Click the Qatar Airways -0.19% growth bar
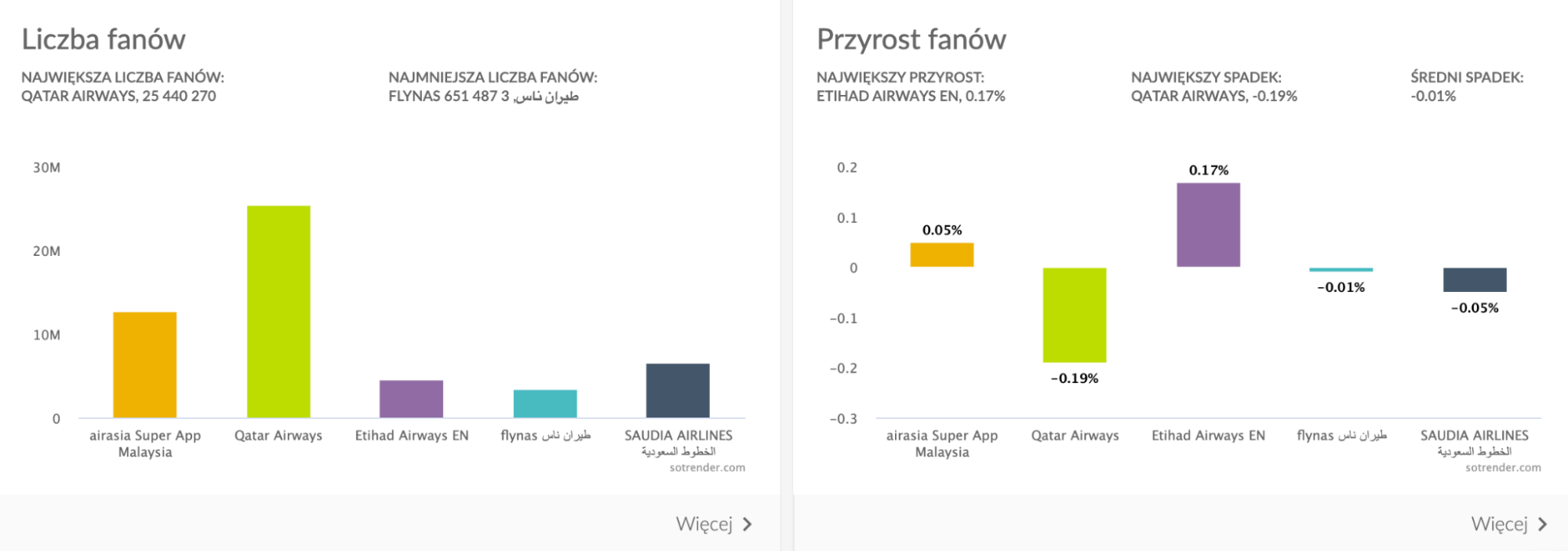The height and width of the screenshot is (551, 1568). [x=1075, y=315]
